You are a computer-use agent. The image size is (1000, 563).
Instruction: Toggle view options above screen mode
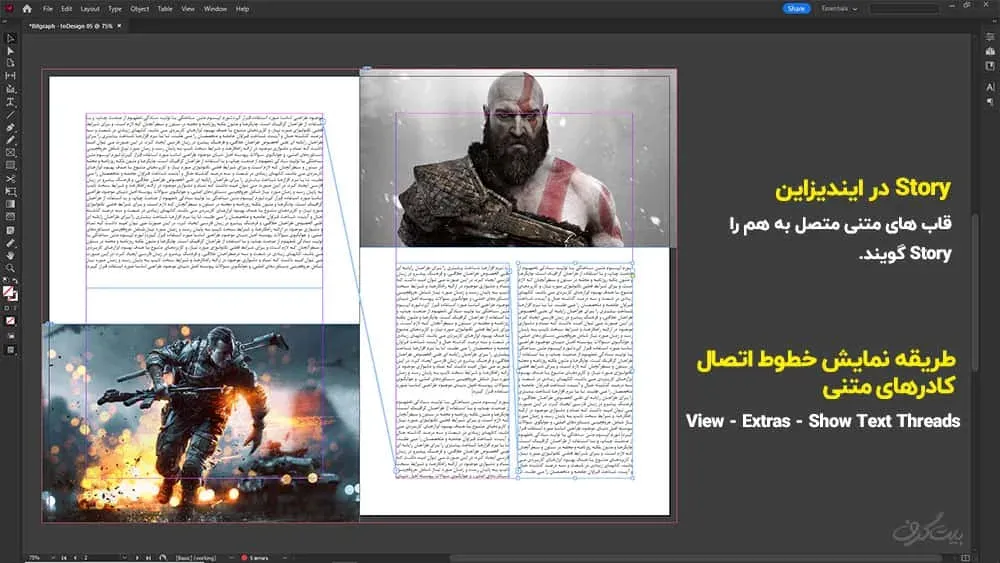10,336
